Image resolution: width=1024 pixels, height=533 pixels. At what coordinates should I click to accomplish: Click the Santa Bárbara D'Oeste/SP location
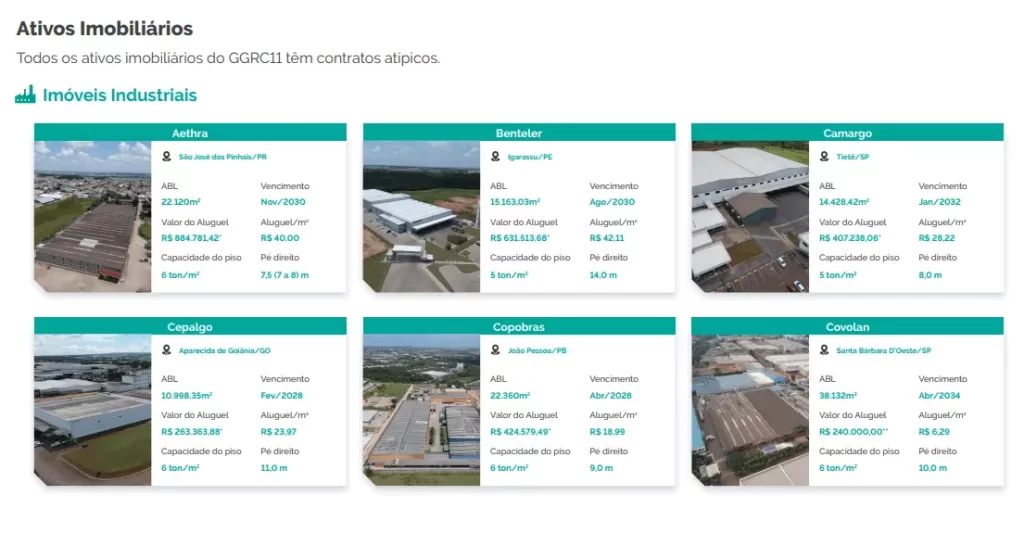884,350
